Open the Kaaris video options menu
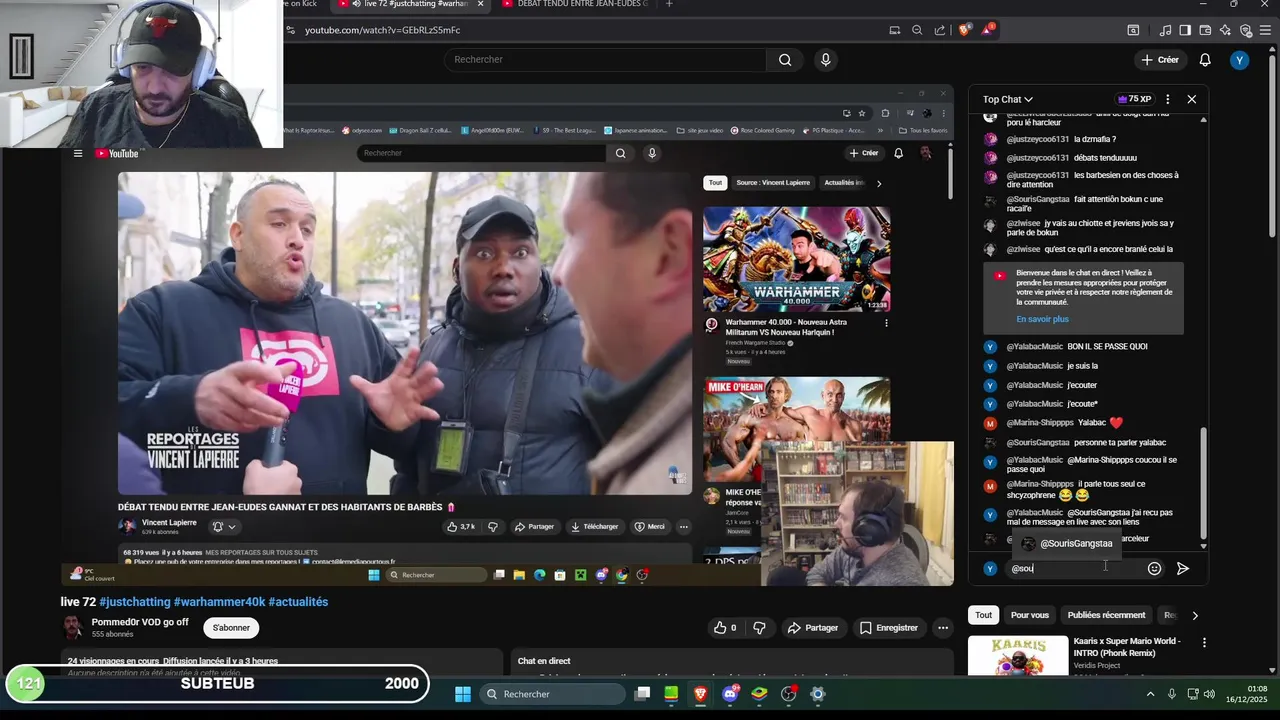1280x720 pixels. click(1204, 642)
